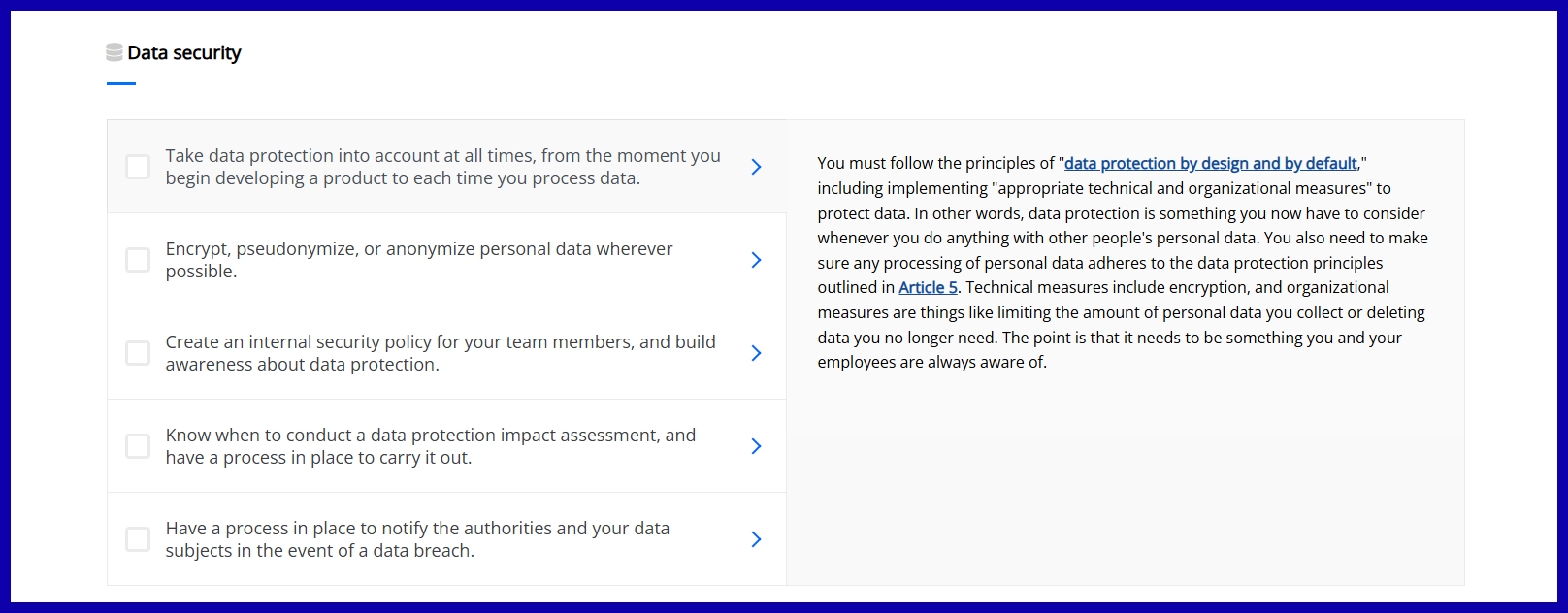Screen dimensions: 1568x613
Task: Select 'Encrypt, pseudonymize, or anonymize' item text
Action: (x=419, y=260)
